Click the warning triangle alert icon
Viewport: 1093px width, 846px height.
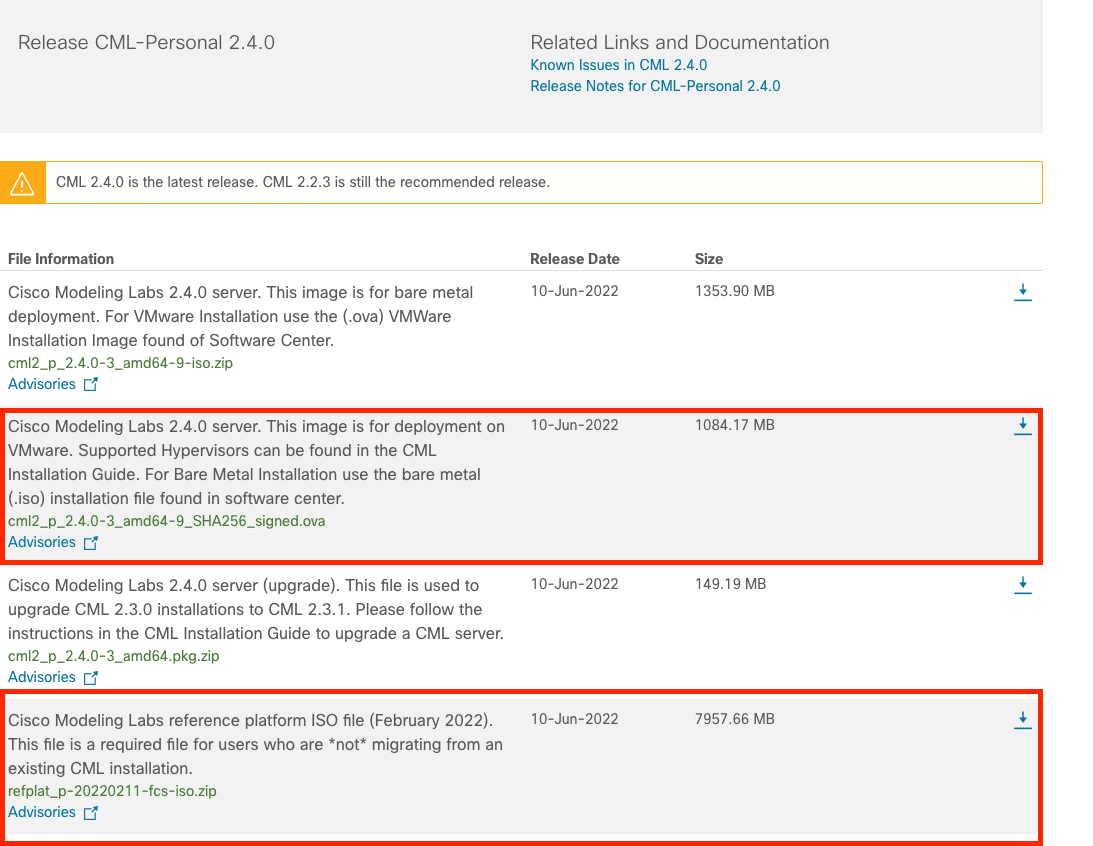pos(22,183)
